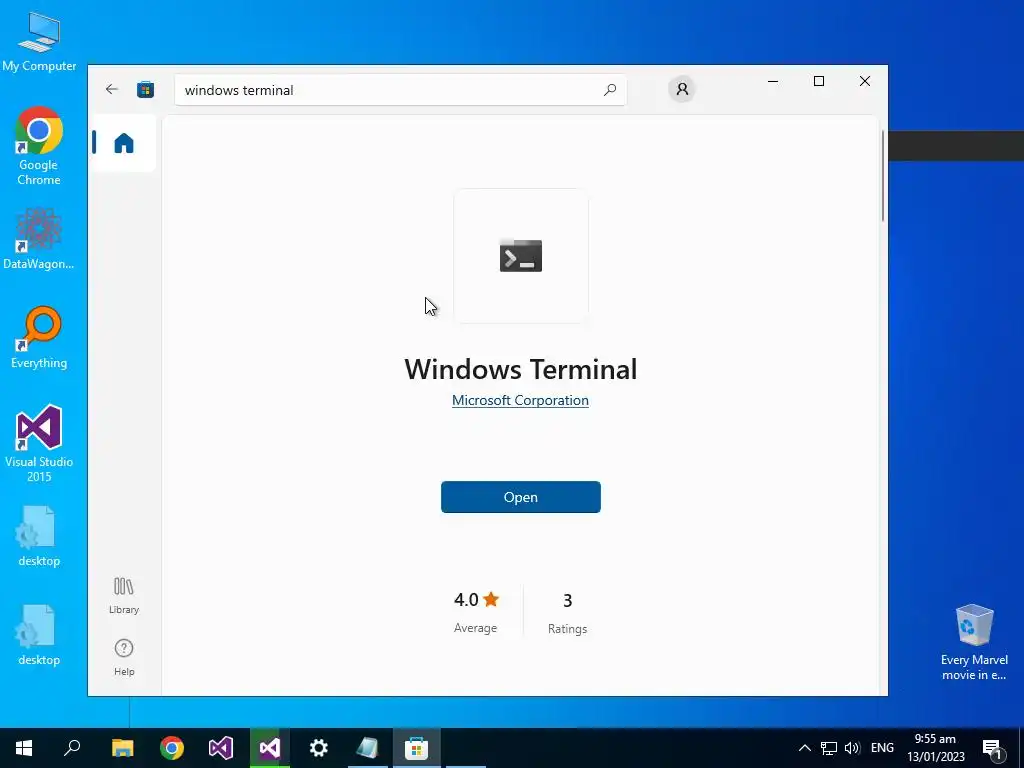This screenshot has width=1024, height=768.
Task: Open Settings gear in the taskbar
Action: click(x=319, y=748)
